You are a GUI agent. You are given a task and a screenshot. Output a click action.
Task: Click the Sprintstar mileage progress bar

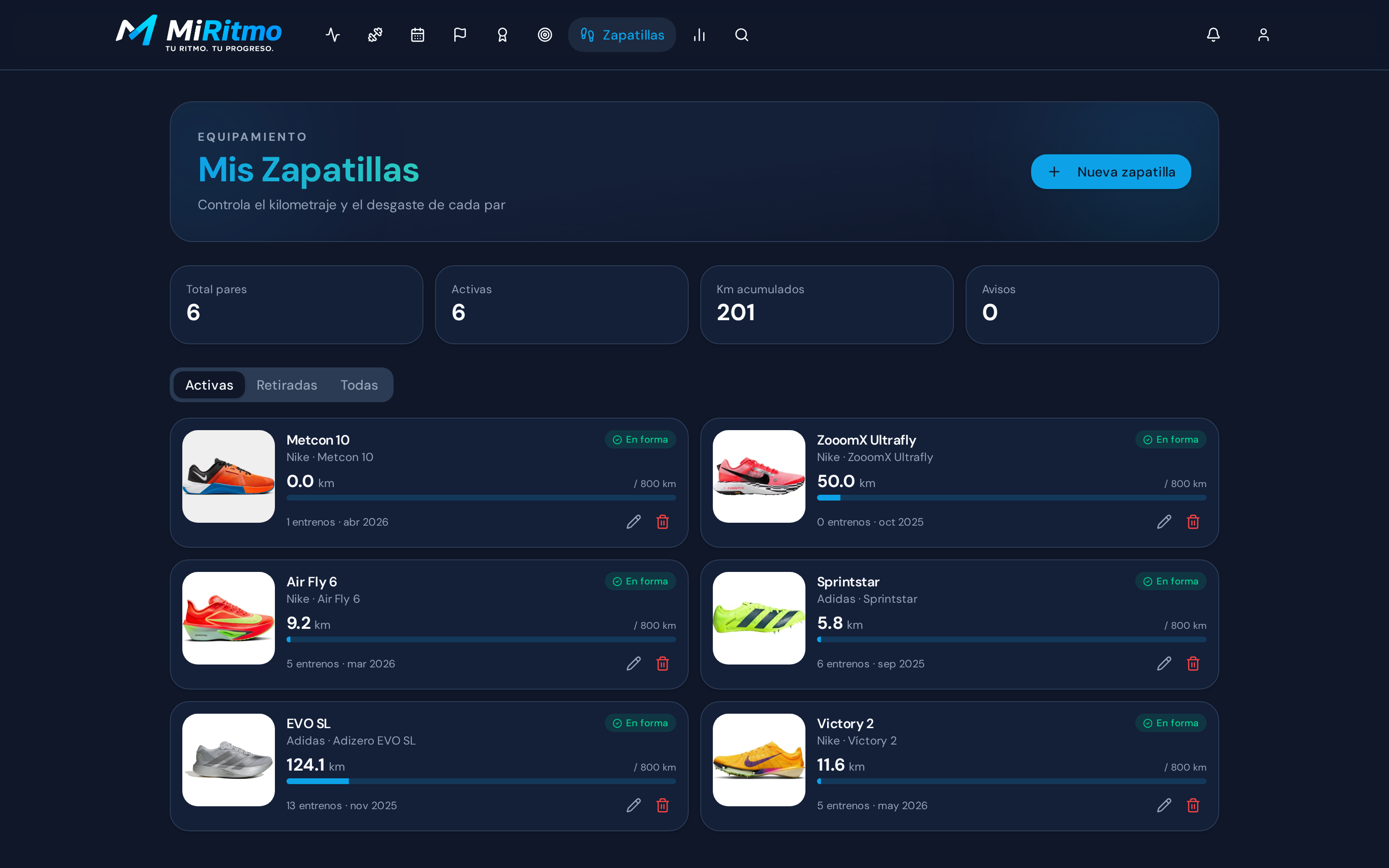click(x=1012, y=639)
